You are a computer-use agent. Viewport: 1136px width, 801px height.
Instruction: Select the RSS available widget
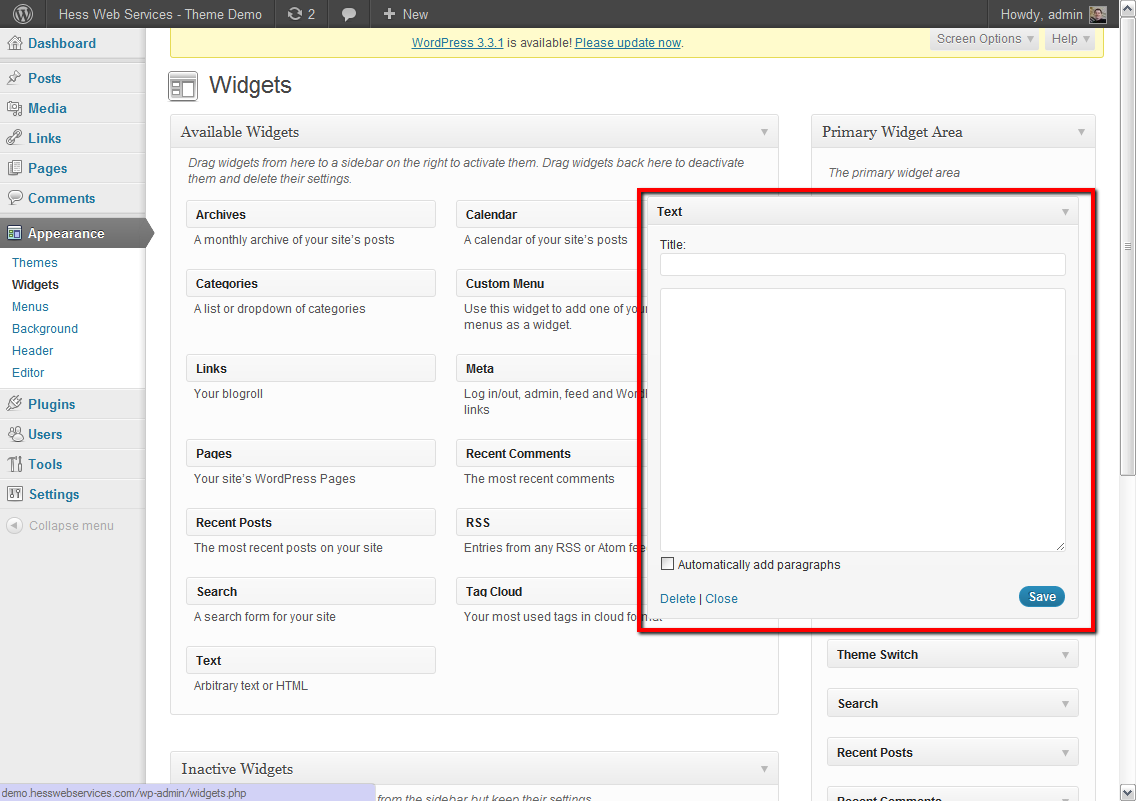[x=551, y=522]
